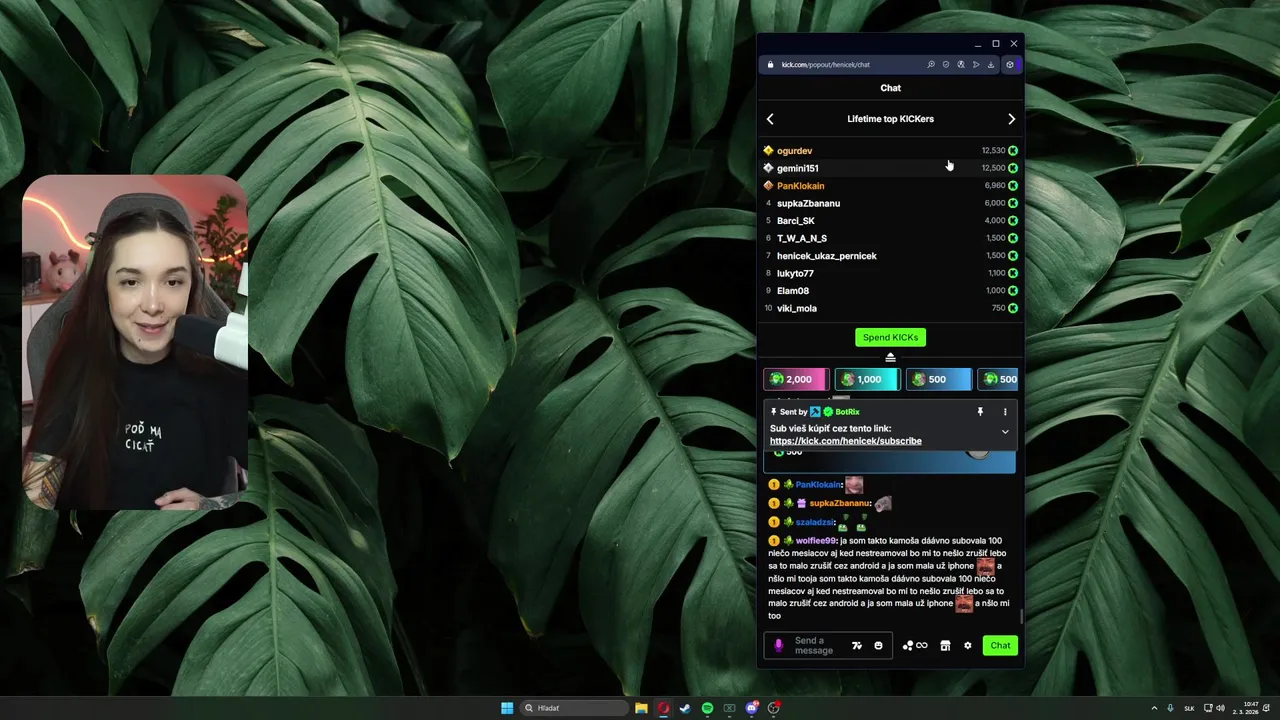Open downloads icon in the address bar
Viewport: 1280px width, 720px height.
pyautogui.click(x=991, y=65)
